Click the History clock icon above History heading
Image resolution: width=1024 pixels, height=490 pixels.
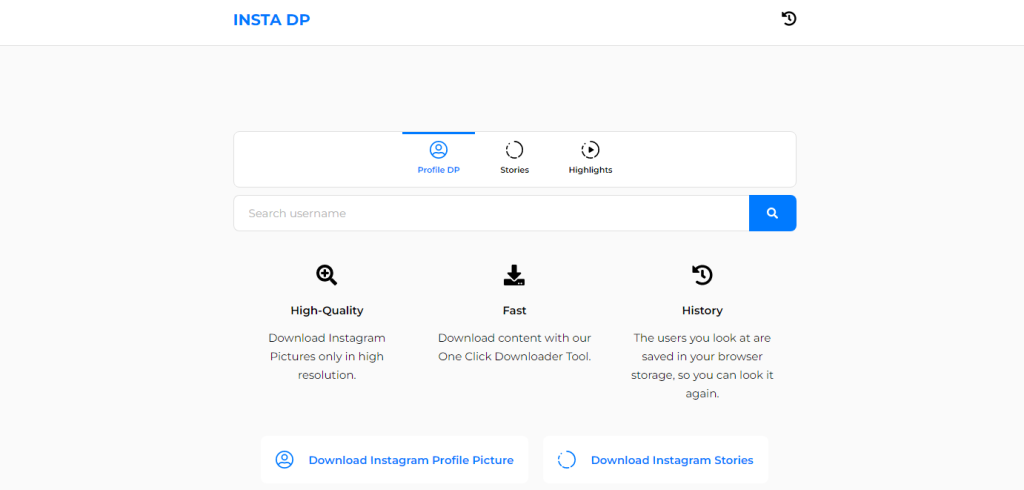[702, 275]
